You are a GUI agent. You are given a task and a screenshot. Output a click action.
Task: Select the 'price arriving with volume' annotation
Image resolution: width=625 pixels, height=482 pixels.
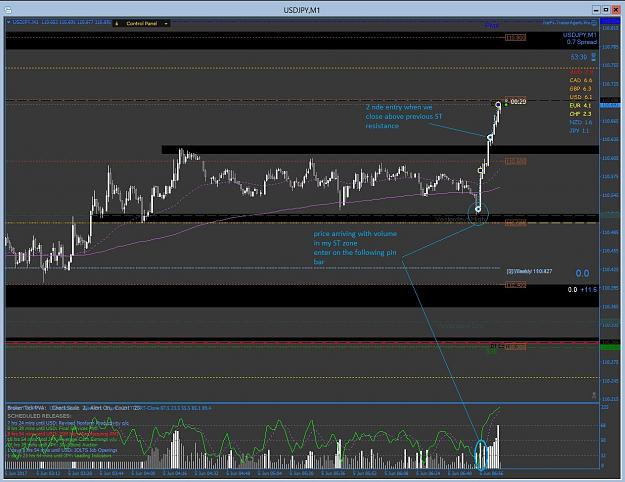point(355,248)
